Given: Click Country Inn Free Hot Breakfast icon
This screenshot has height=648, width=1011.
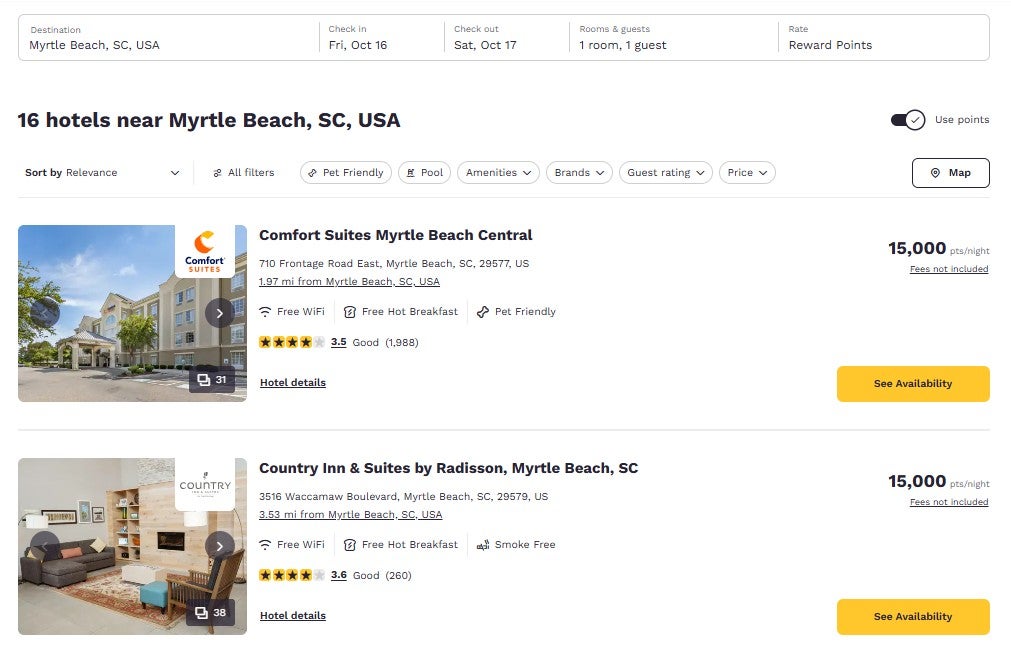Looking at the screenshot, I should click(x=349, y=545).
